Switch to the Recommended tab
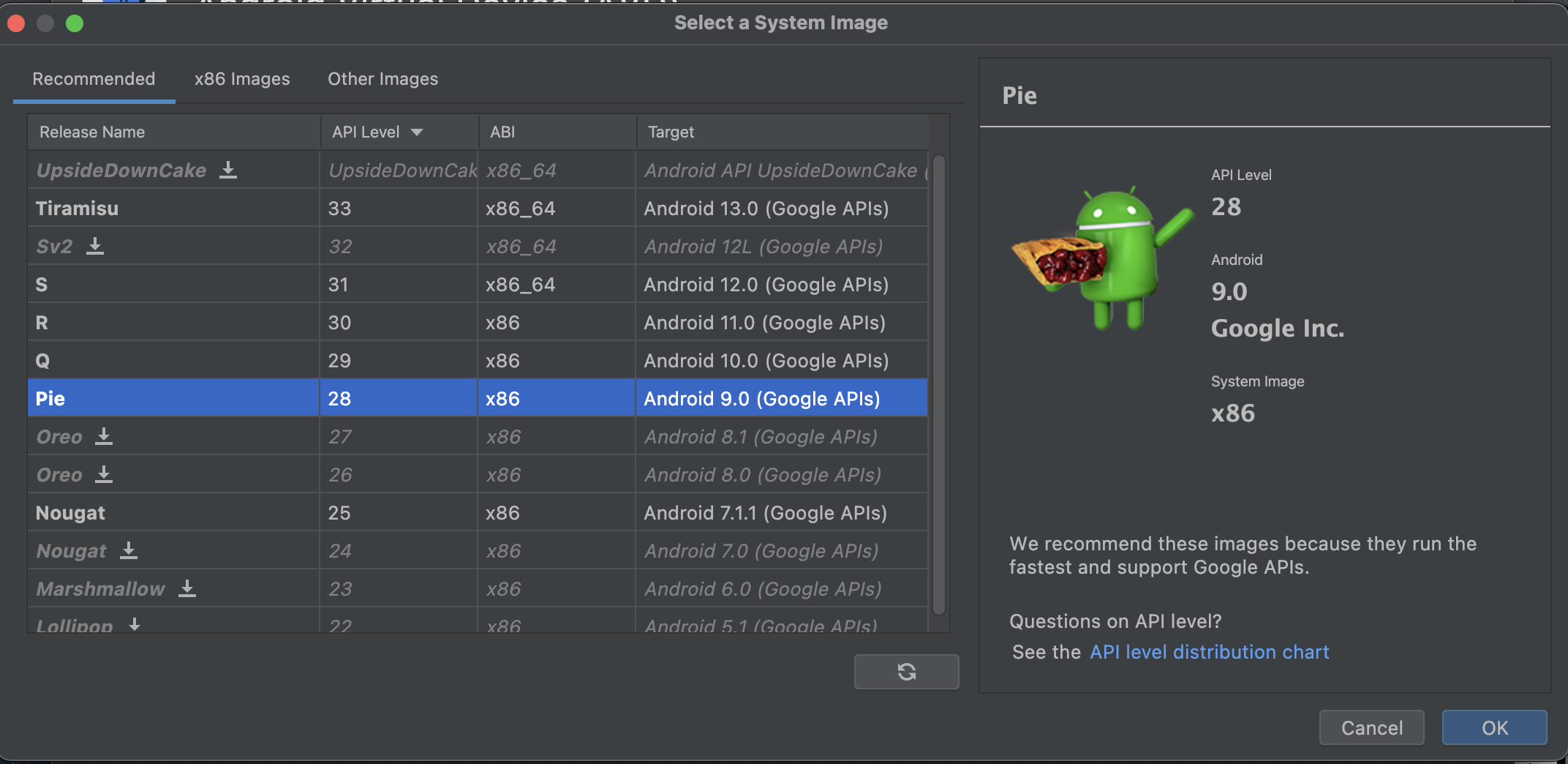The height and width of the screenshot is (764, 1568). pyautogui.click(x=94, y=79)
